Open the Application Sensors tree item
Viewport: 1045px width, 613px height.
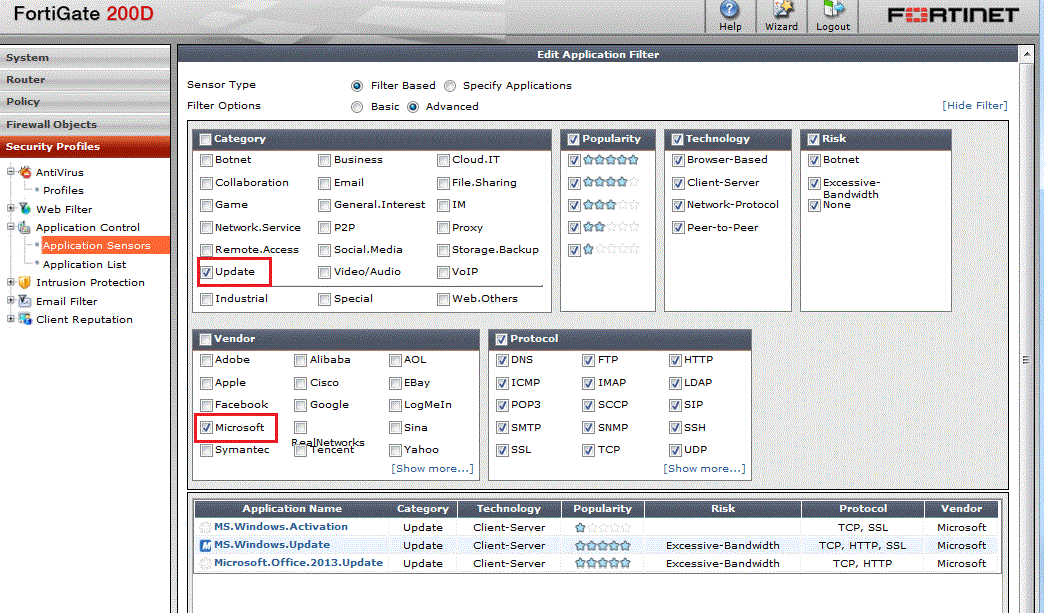(97, 245)
